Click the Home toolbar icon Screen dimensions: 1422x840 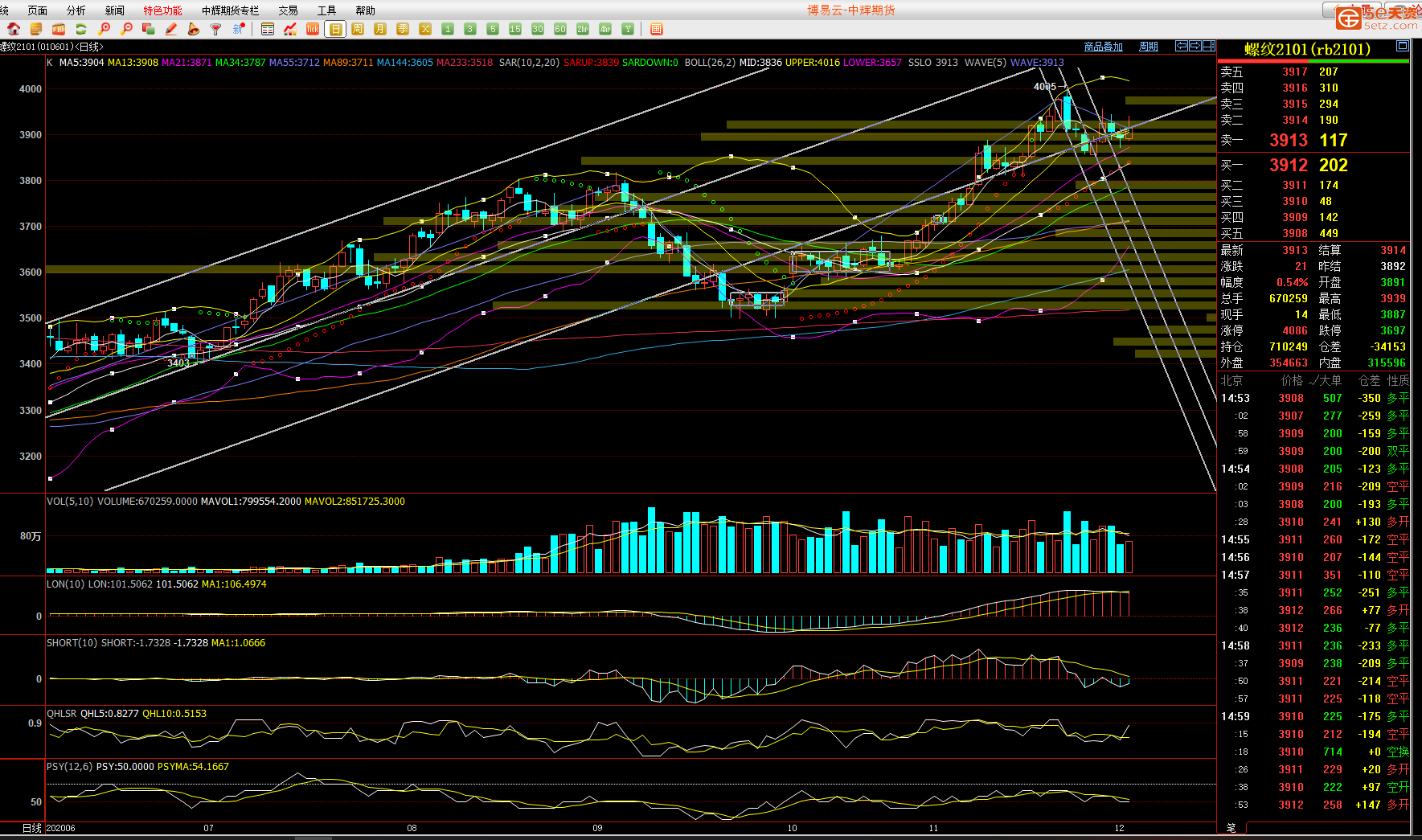point(14,29)
